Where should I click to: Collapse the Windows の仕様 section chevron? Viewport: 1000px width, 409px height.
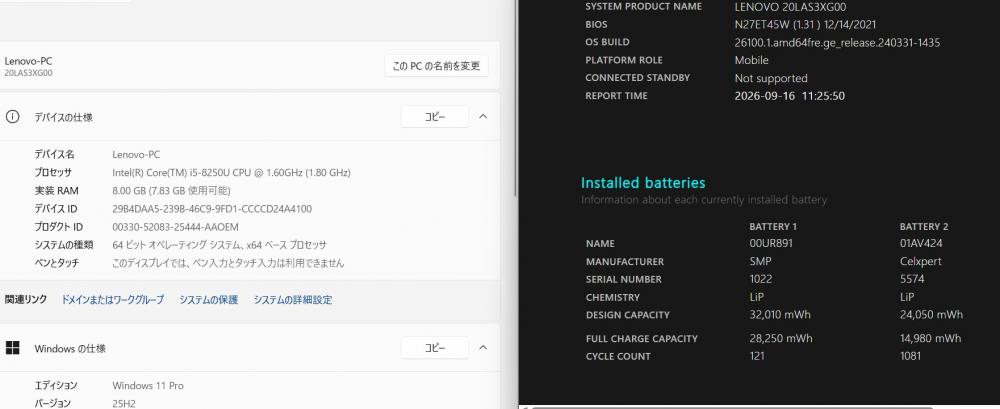pyautogui.click(x=483, y=348)
